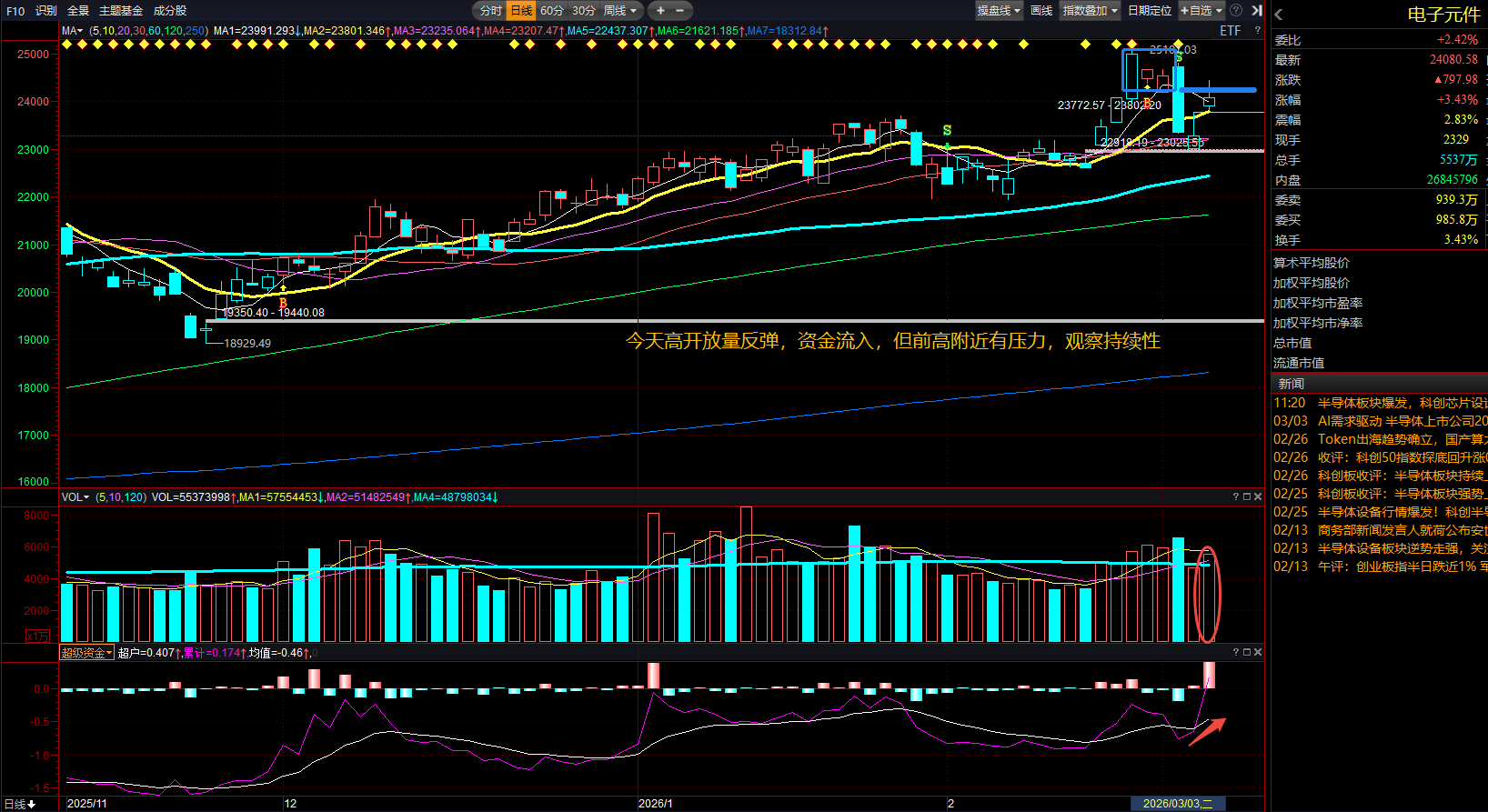Click the back arrow beside 电子元件
Screen dimensions: 1488x812
[x=1279, y=15]
